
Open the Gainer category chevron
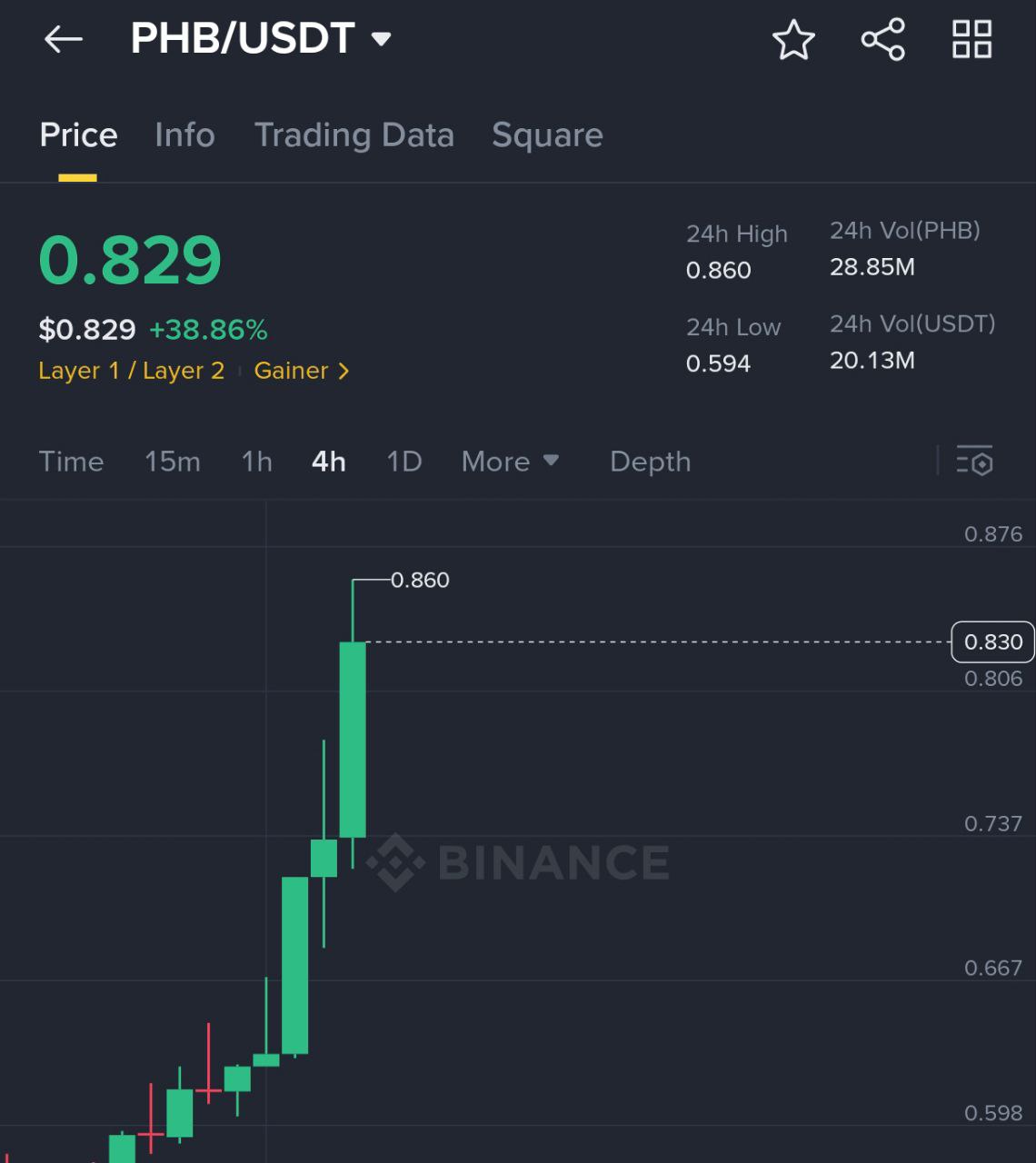[344, 371]
